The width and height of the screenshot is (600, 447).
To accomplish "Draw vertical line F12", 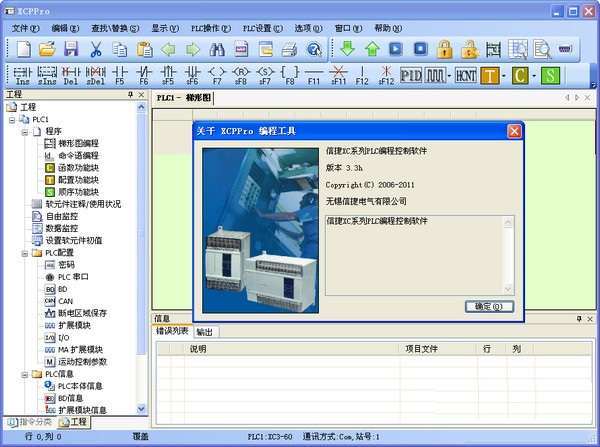I will click(x=362, y=75).
